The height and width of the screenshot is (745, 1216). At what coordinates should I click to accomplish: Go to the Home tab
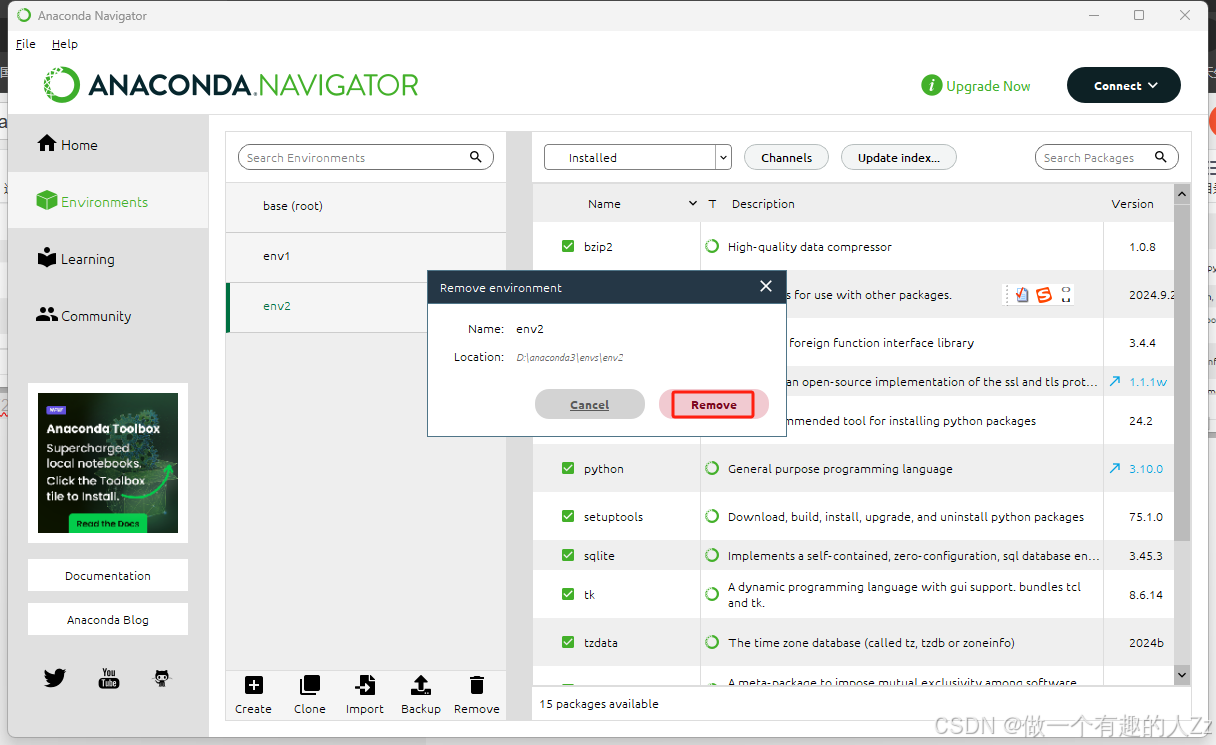click(x=108, y=144)
